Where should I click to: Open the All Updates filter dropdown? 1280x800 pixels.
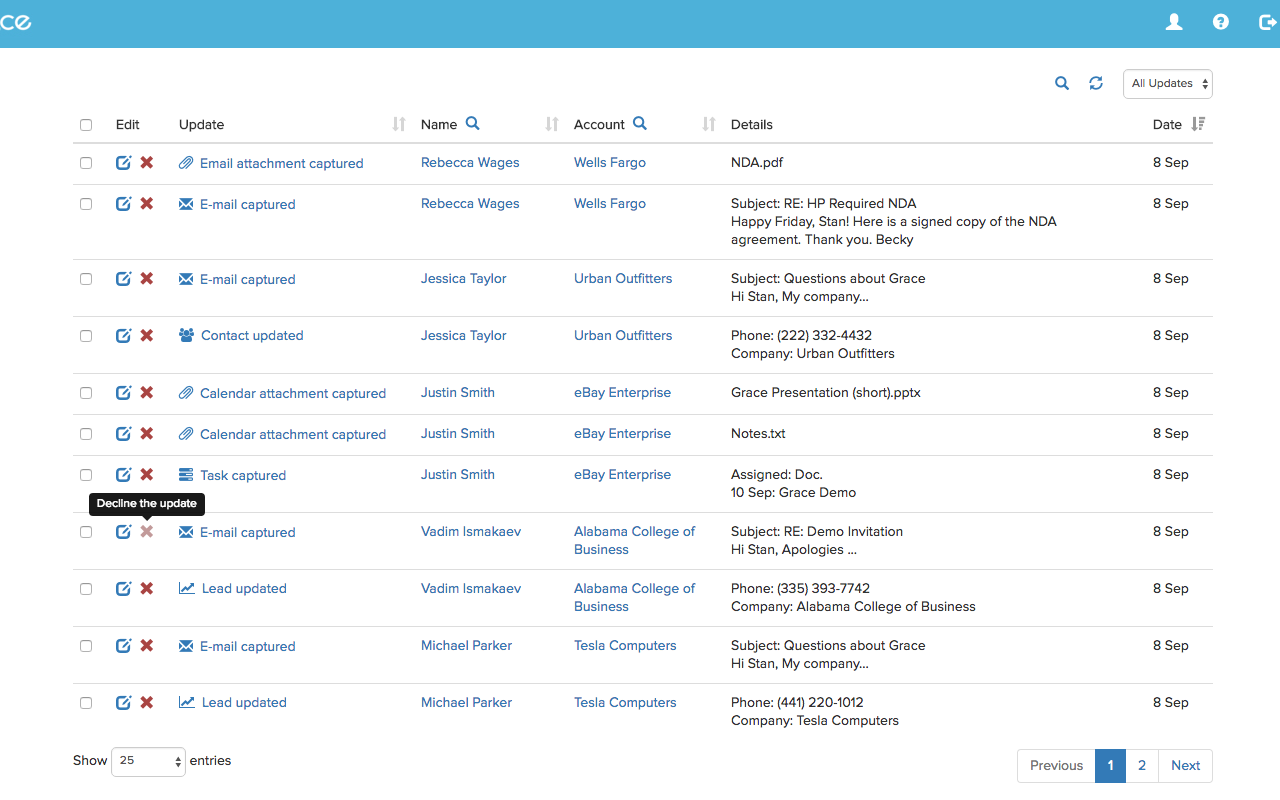click(x=1168, y=84)
